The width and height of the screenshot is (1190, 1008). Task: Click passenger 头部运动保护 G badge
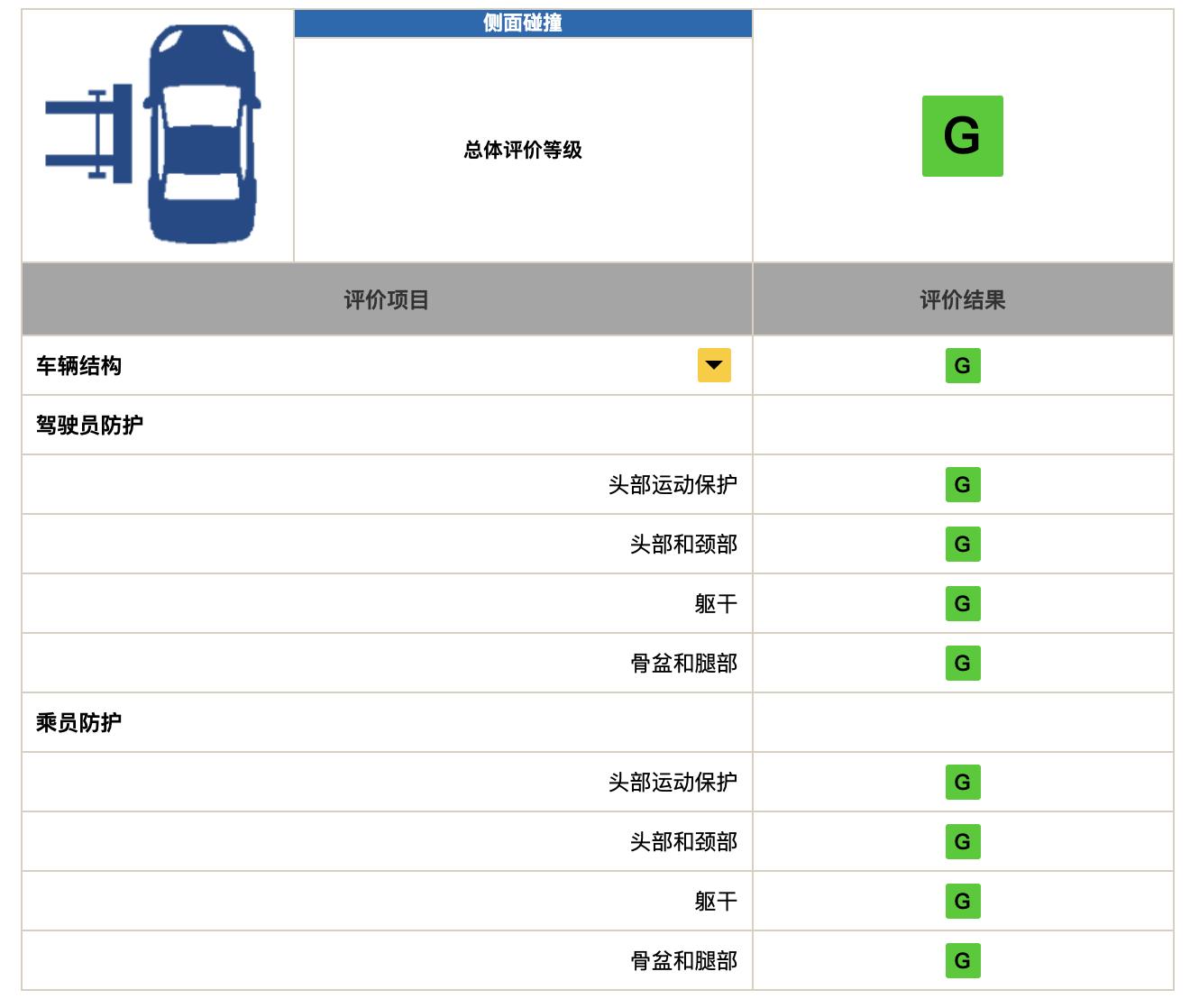(963, 782)
